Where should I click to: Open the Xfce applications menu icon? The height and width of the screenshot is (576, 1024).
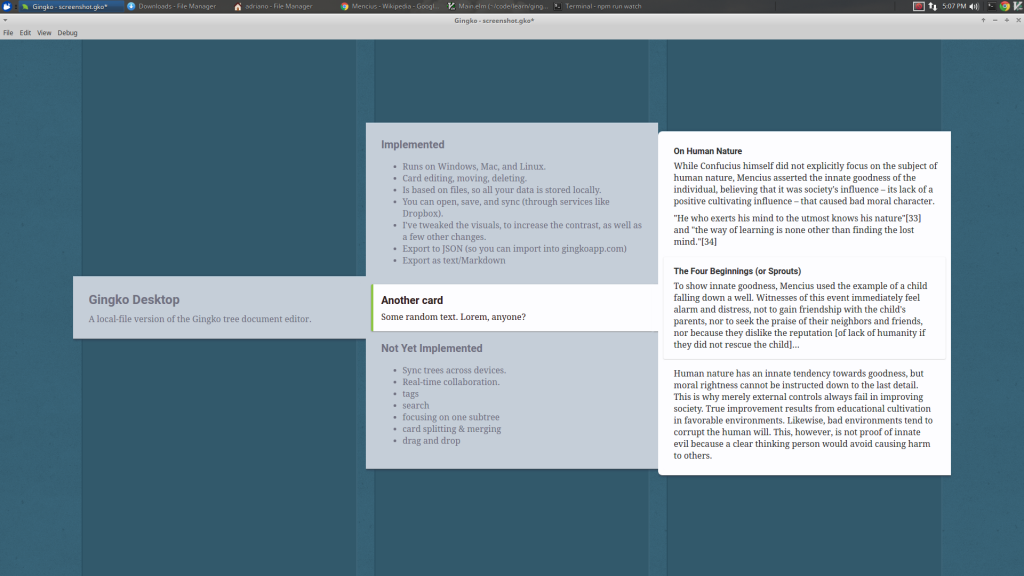pos(7,6)
